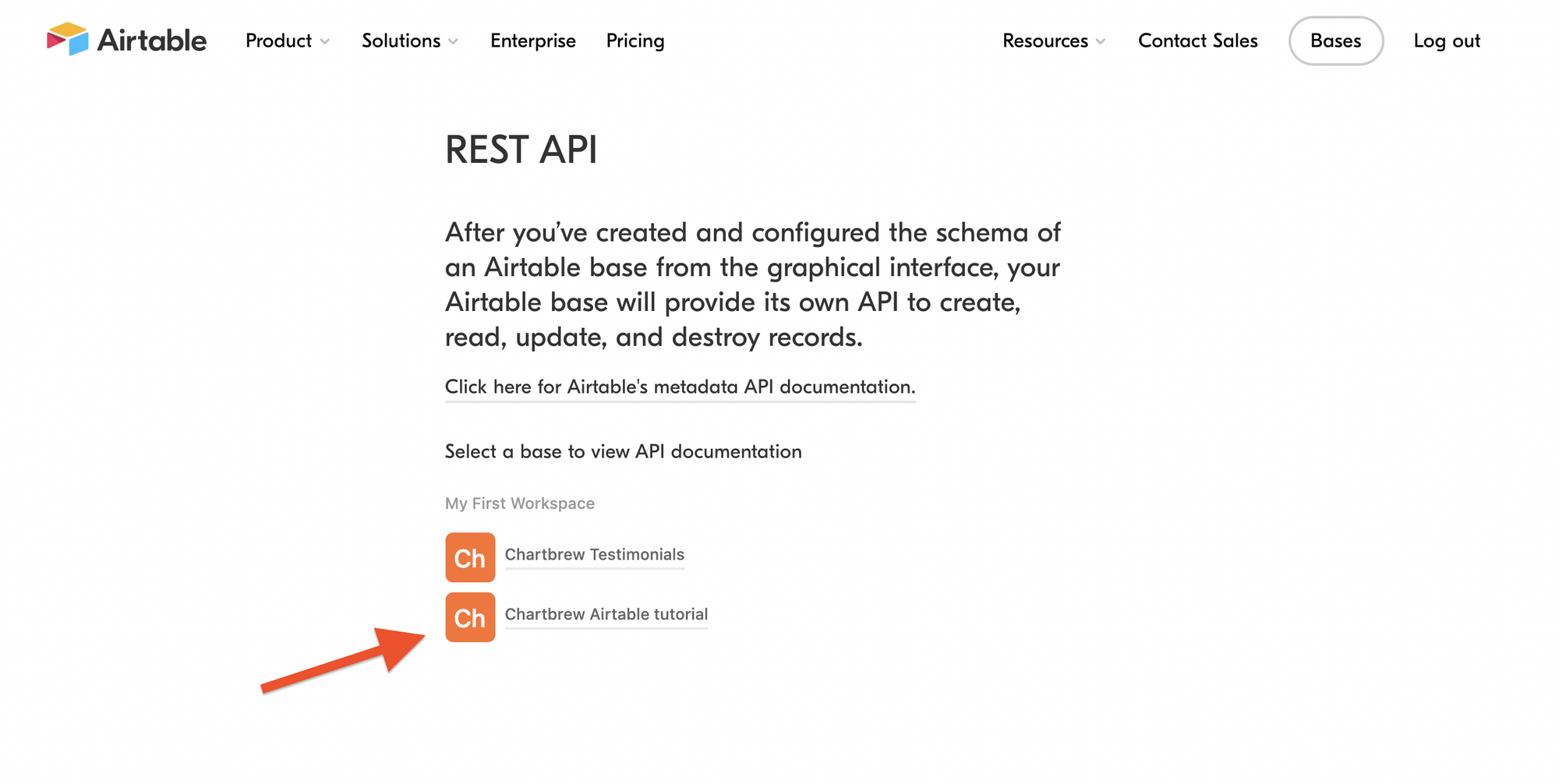Image resolution: width=1559 pixels, height=784 pixels.
Task: Open the Resources menu label
Action: point(1045,41)
